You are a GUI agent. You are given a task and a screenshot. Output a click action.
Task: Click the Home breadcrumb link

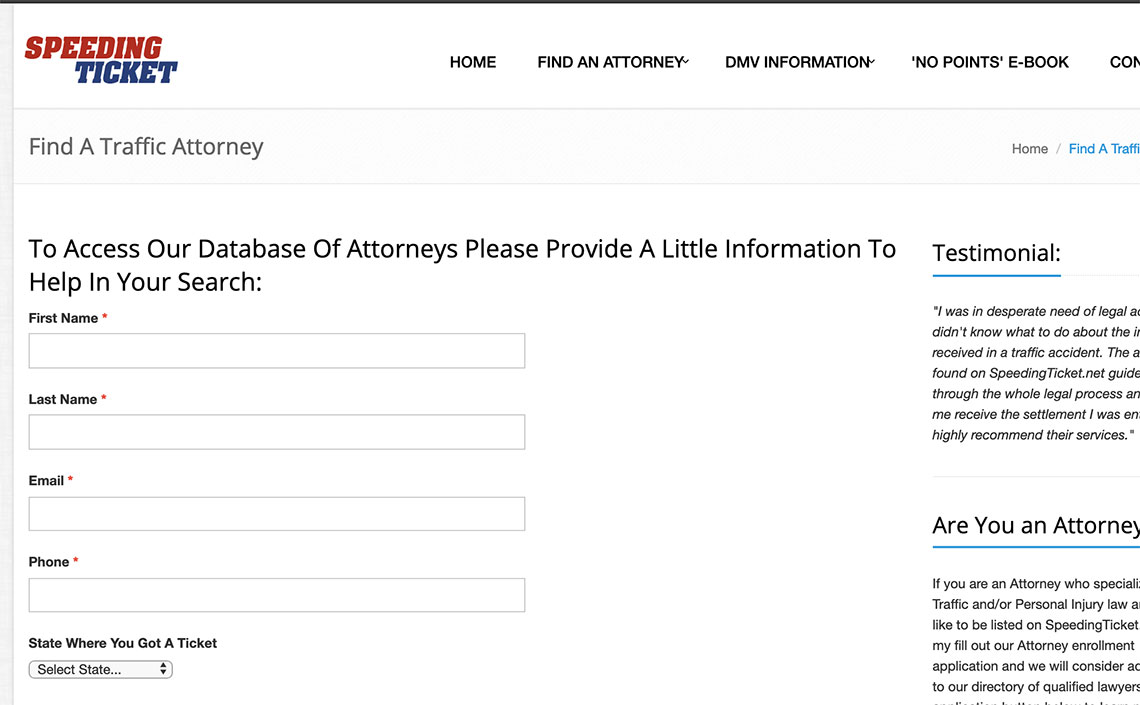(x=1029, y=149)
